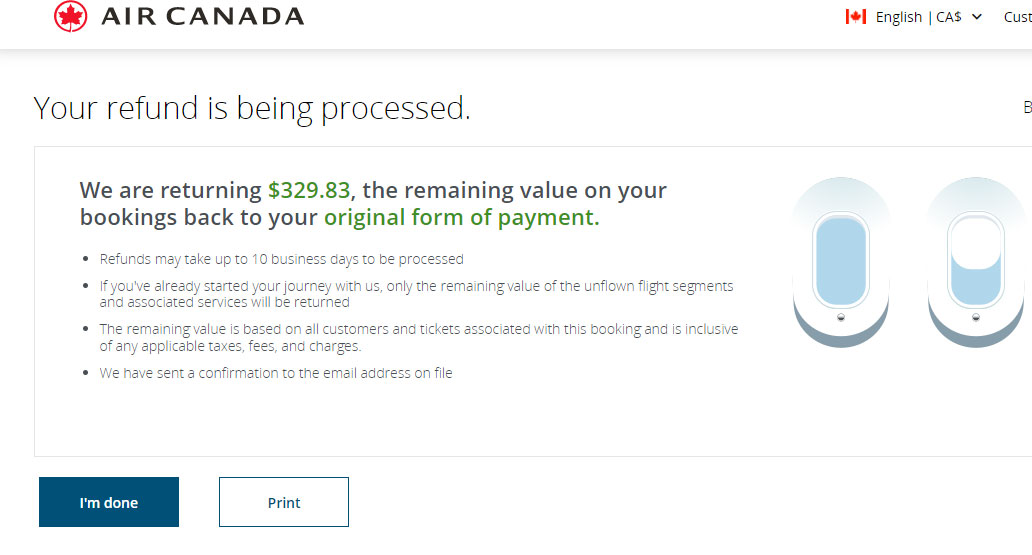Click the unflown flight segments bullet text
This screenshot has width=1032, height=555.
(x=416, y=294)
